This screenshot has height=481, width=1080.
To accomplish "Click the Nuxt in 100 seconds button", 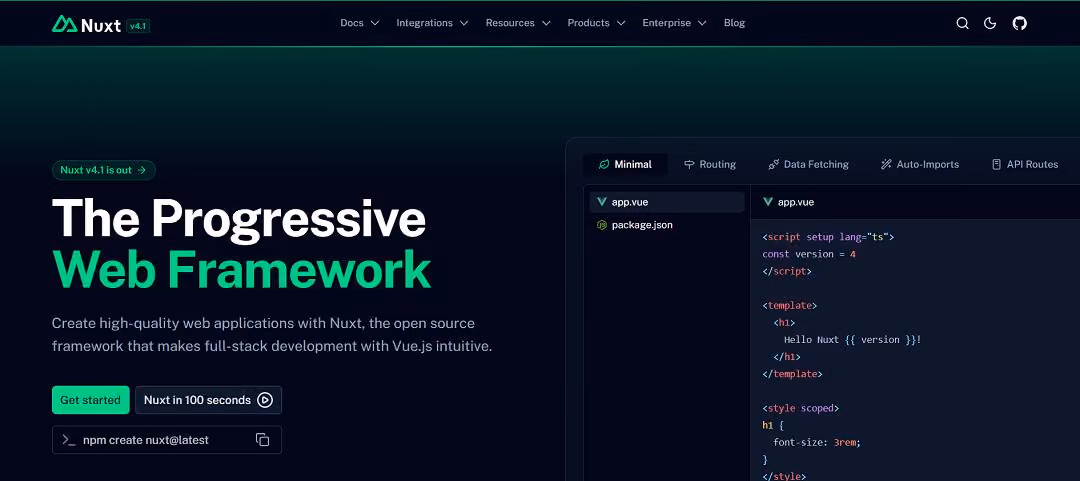I will pyautogui.click(x=208, y=400).
